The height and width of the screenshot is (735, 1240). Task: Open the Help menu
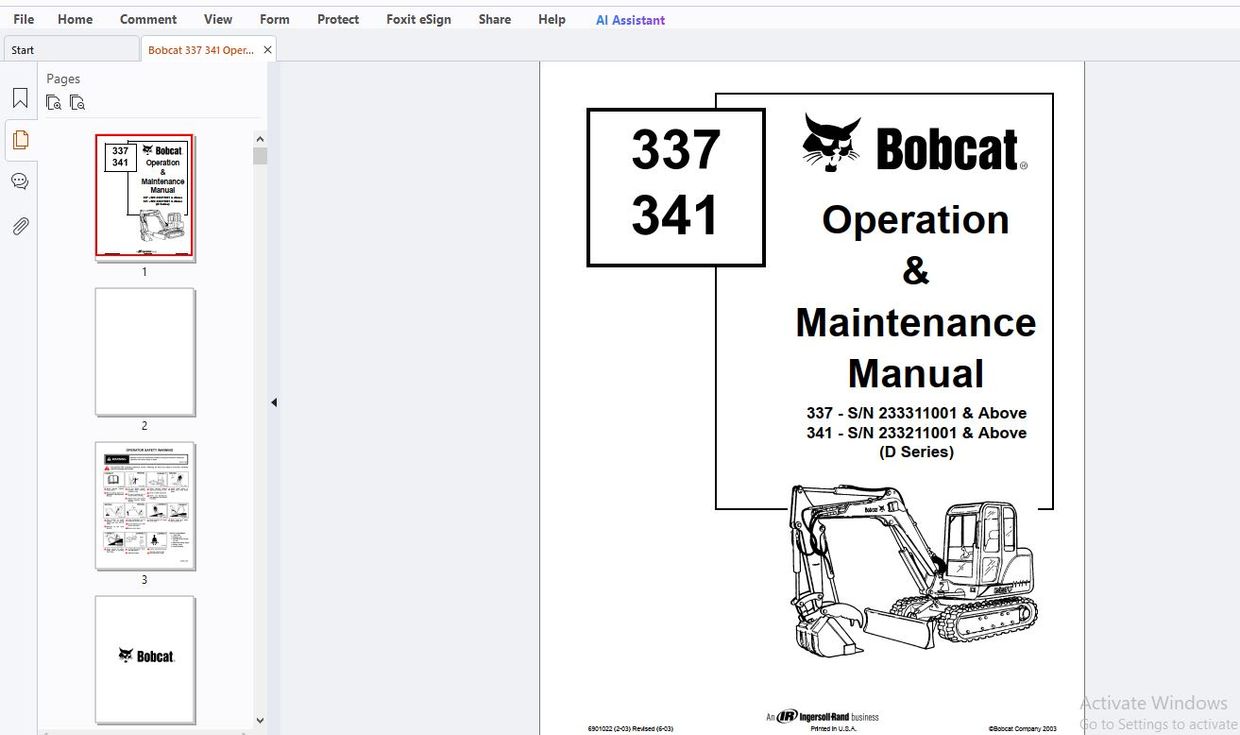[551, 19]
